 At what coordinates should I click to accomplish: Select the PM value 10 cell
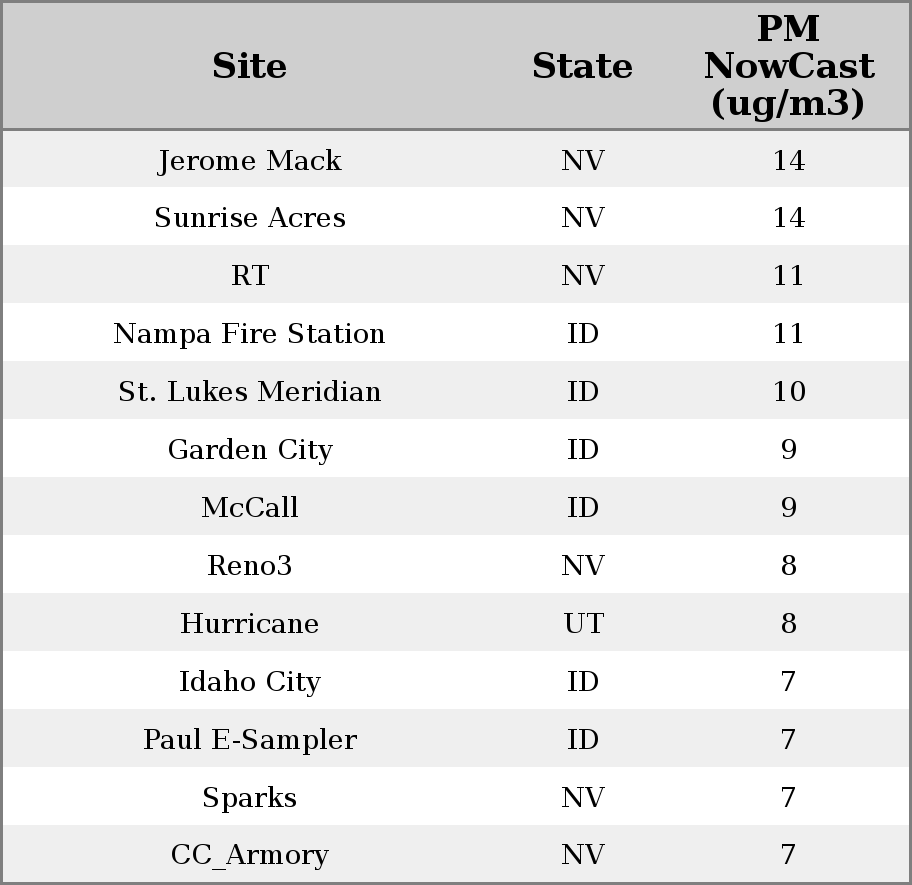788,392
